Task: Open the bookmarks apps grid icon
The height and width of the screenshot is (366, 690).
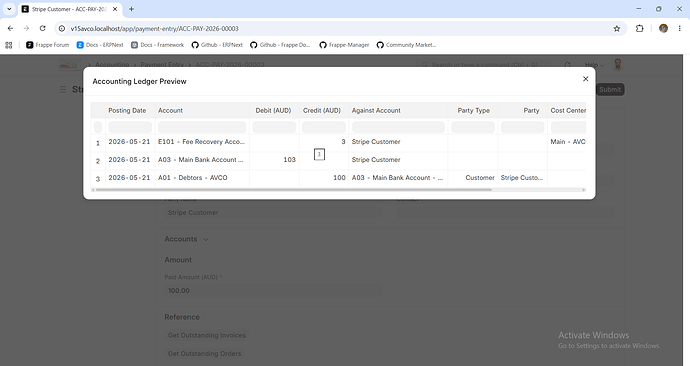Action: coord(9,45)
